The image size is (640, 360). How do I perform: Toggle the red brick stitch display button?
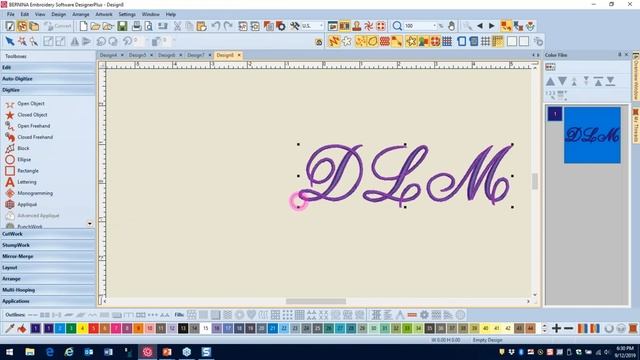384,41
